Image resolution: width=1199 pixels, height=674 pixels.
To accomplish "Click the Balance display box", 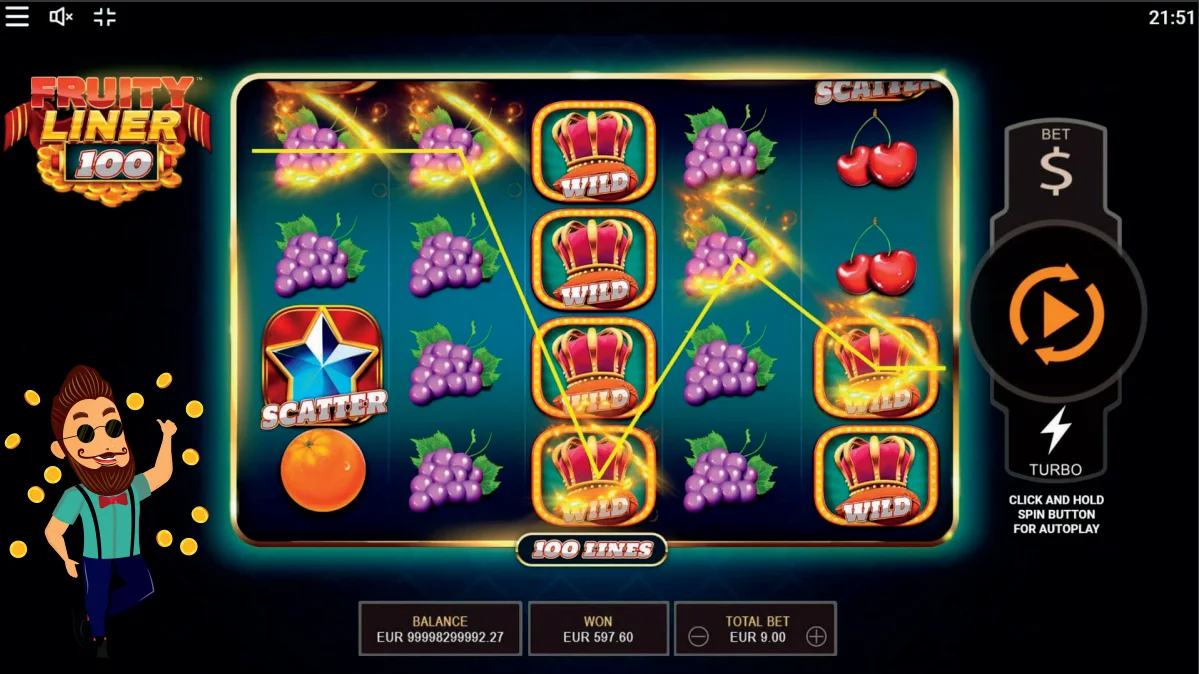I will tap(440, 629).
